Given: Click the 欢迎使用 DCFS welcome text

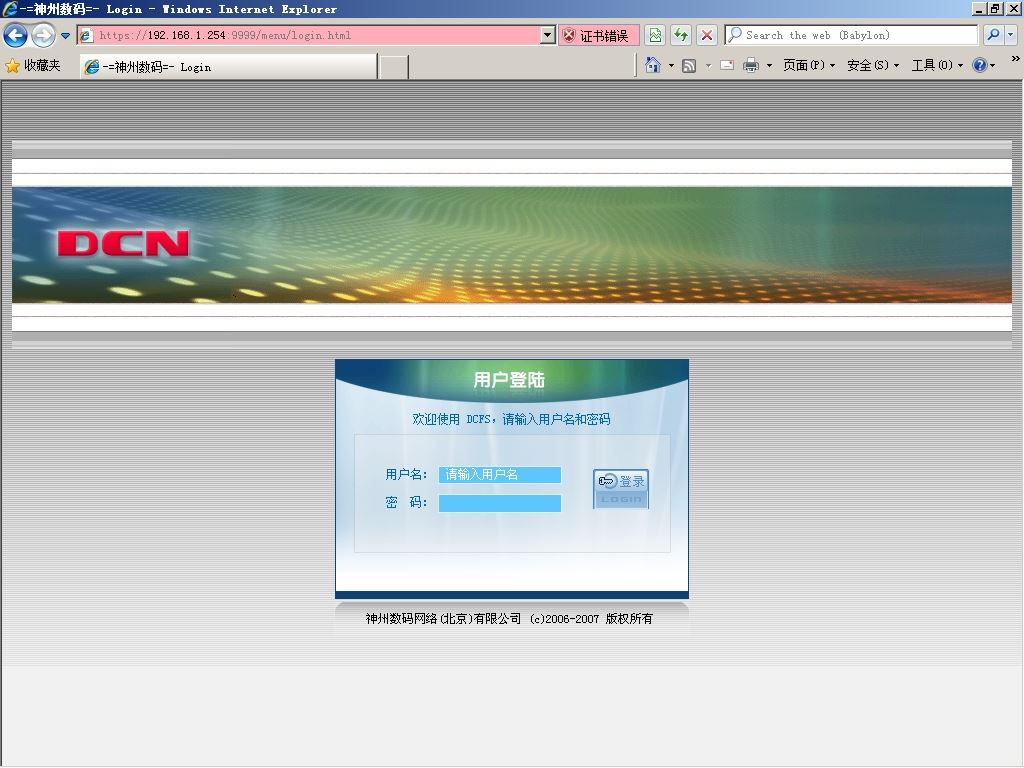Looking at the screenshot, I should point(511,419).
